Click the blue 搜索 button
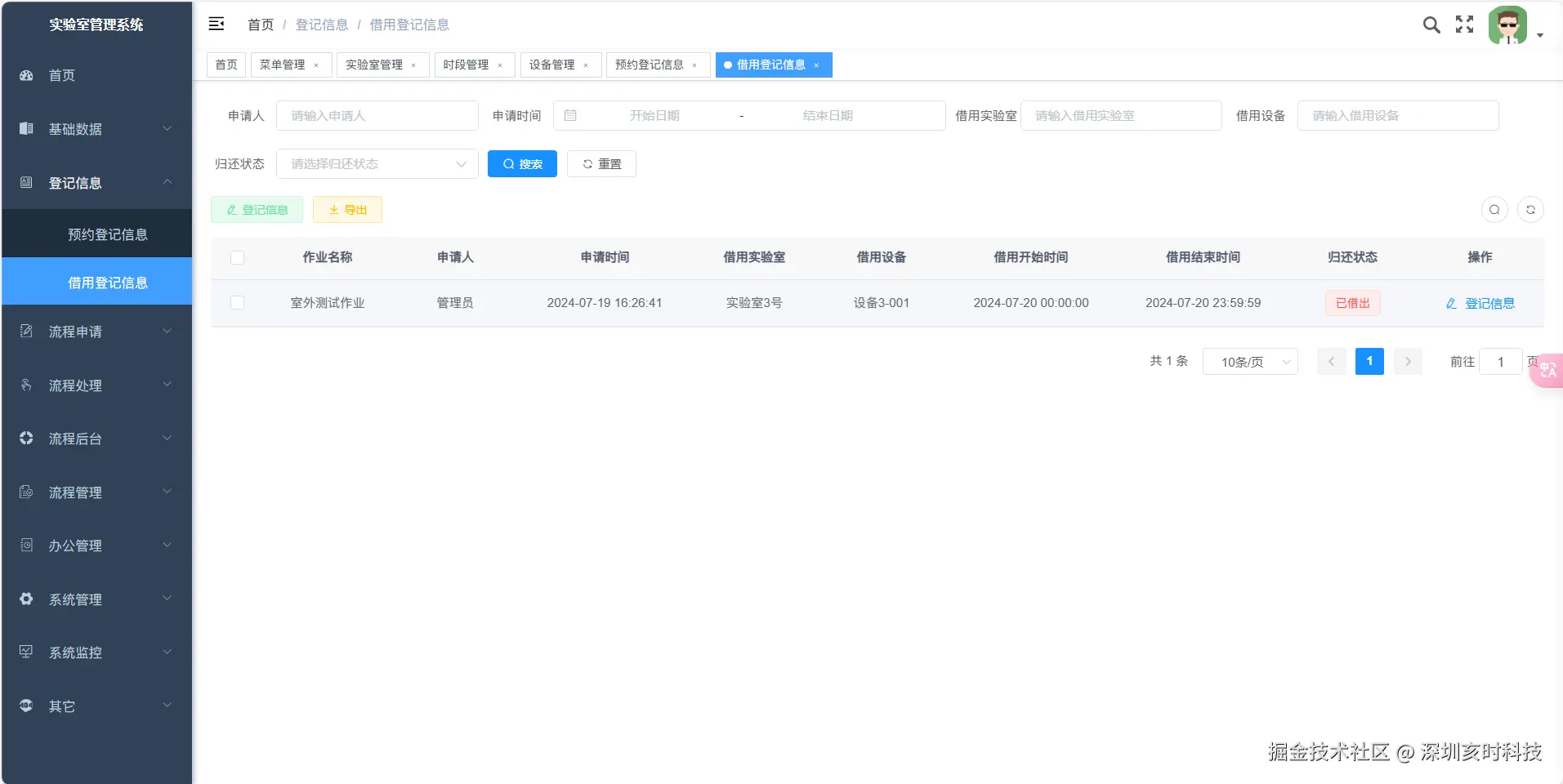This screenshot has width=1563, height=784. tap(522, 164)
